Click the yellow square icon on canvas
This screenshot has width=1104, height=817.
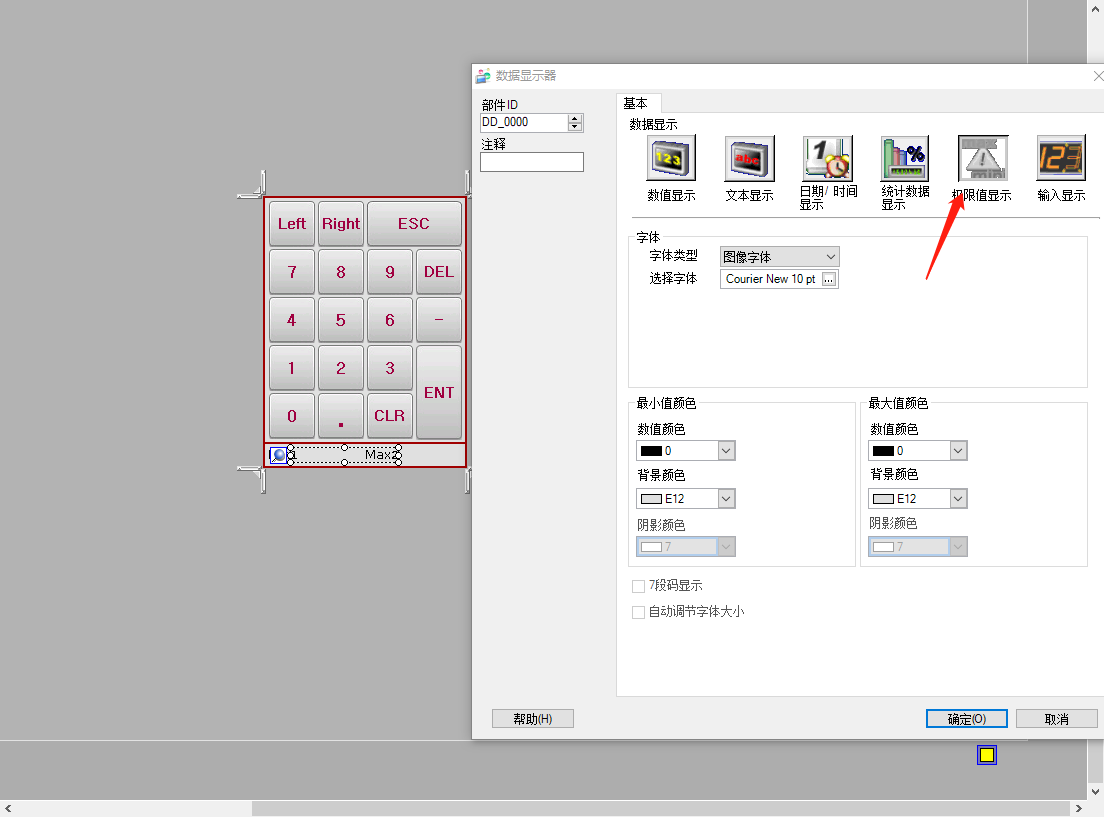click(987, 755)
